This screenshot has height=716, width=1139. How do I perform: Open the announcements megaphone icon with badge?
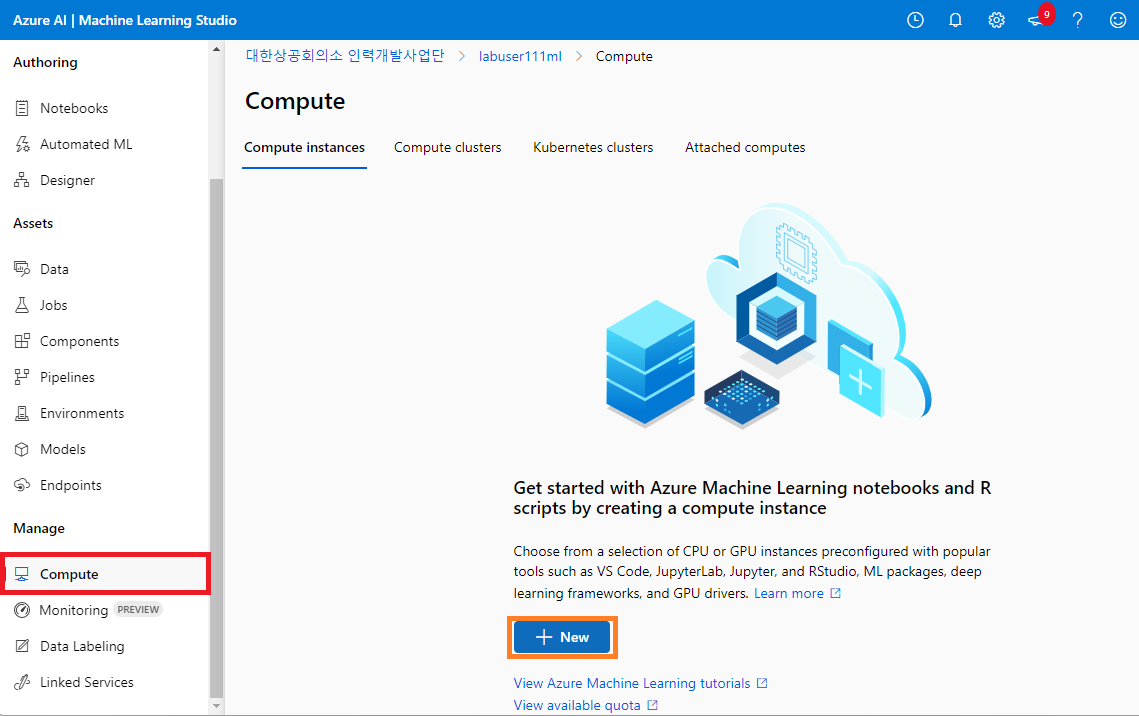click(1040, 17)
